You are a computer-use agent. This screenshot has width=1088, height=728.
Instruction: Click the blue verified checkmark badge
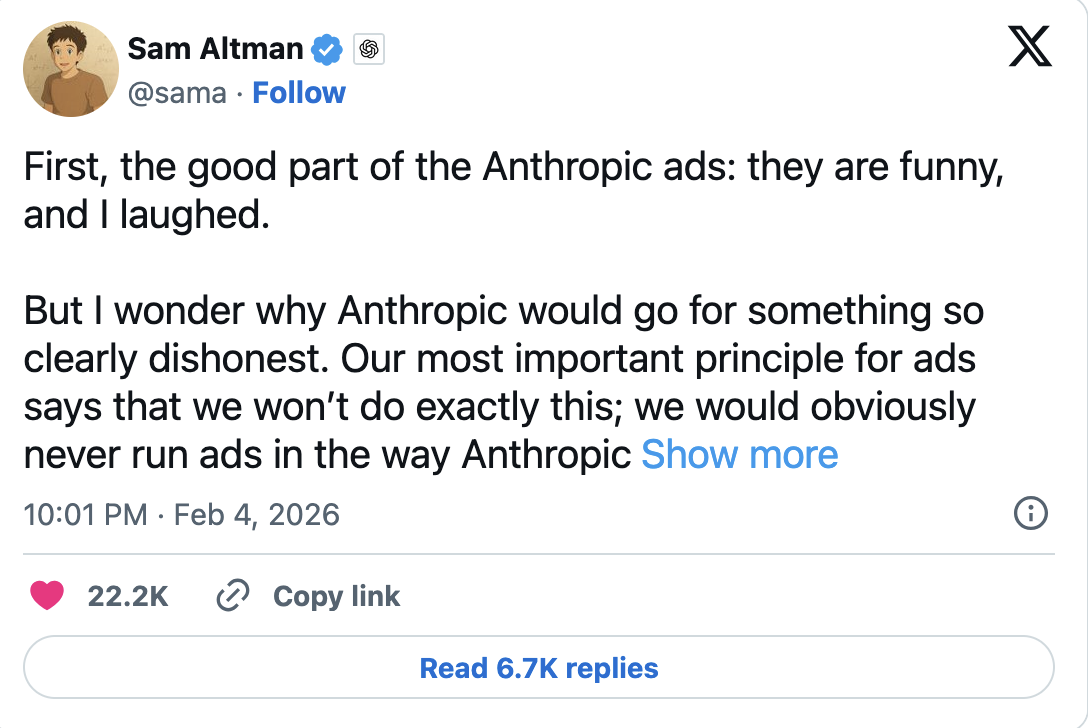[327, 47]
